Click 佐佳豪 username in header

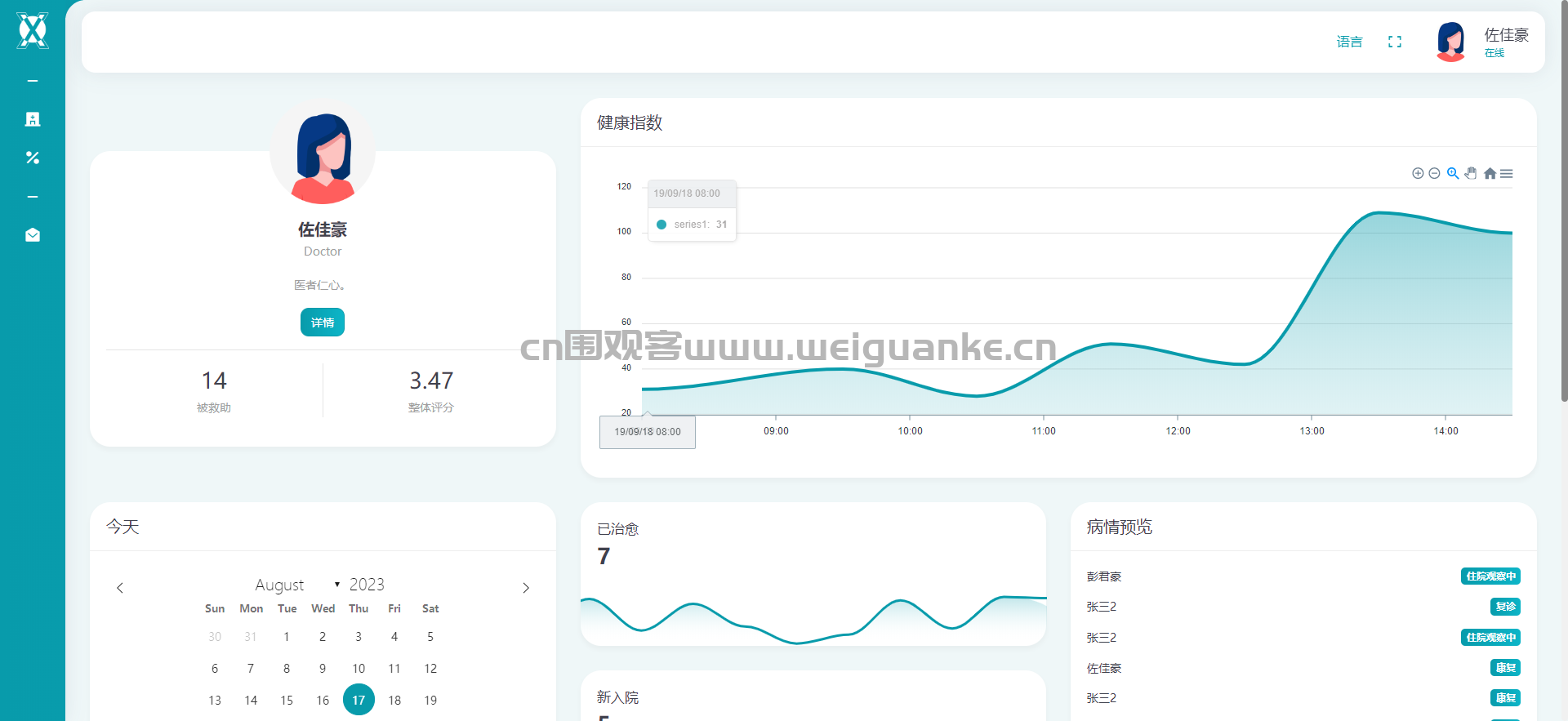[x=1506, y=34]
